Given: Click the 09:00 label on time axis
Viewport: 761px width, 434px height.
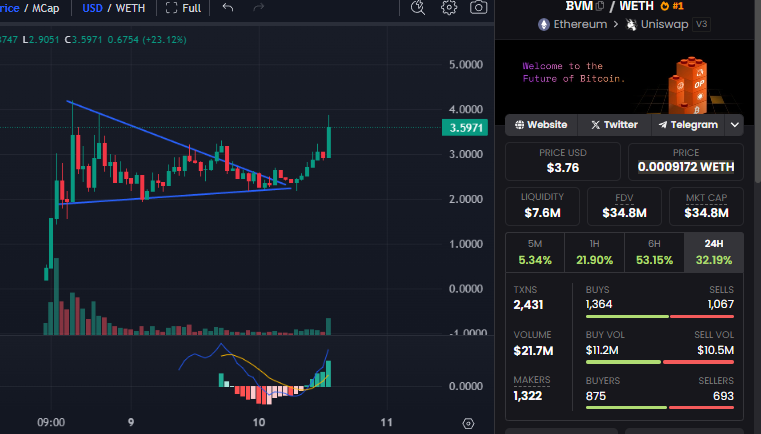Looking at the screenshot, I should 51,422.
